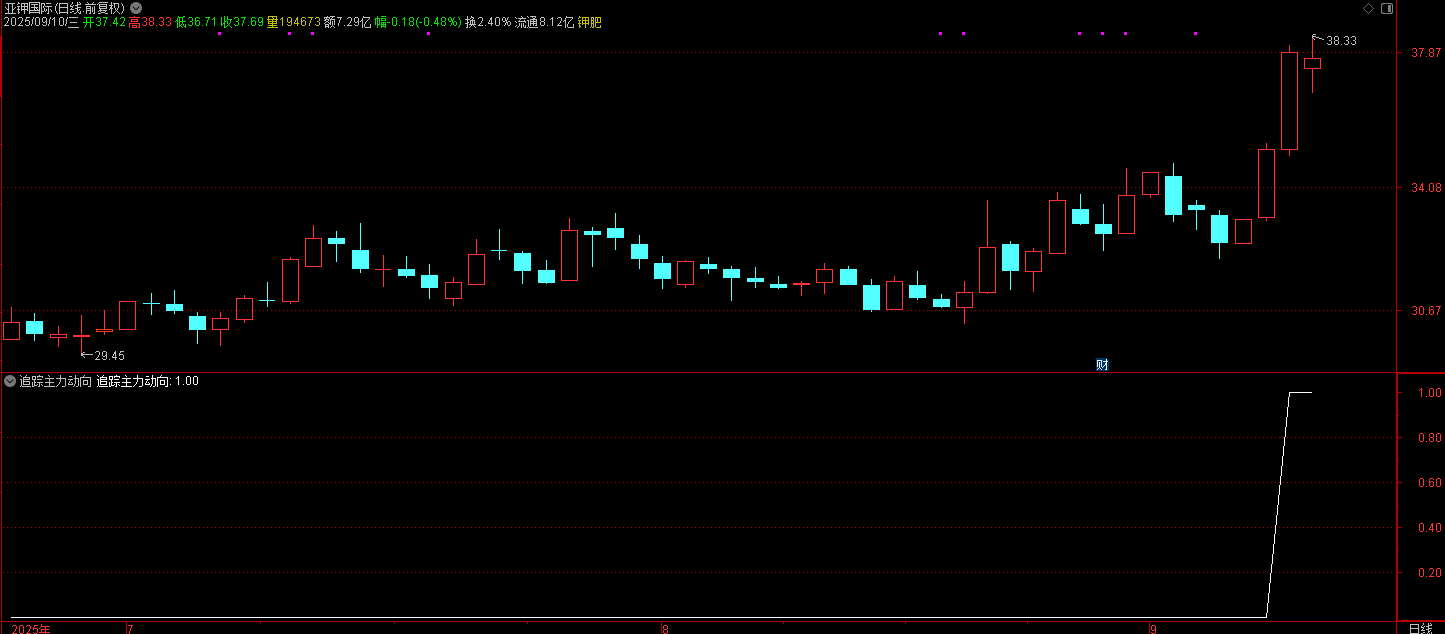1445x634 pixels.
Task: Click the 幅-0.18(-0.48%) change value
Action: 418,22
